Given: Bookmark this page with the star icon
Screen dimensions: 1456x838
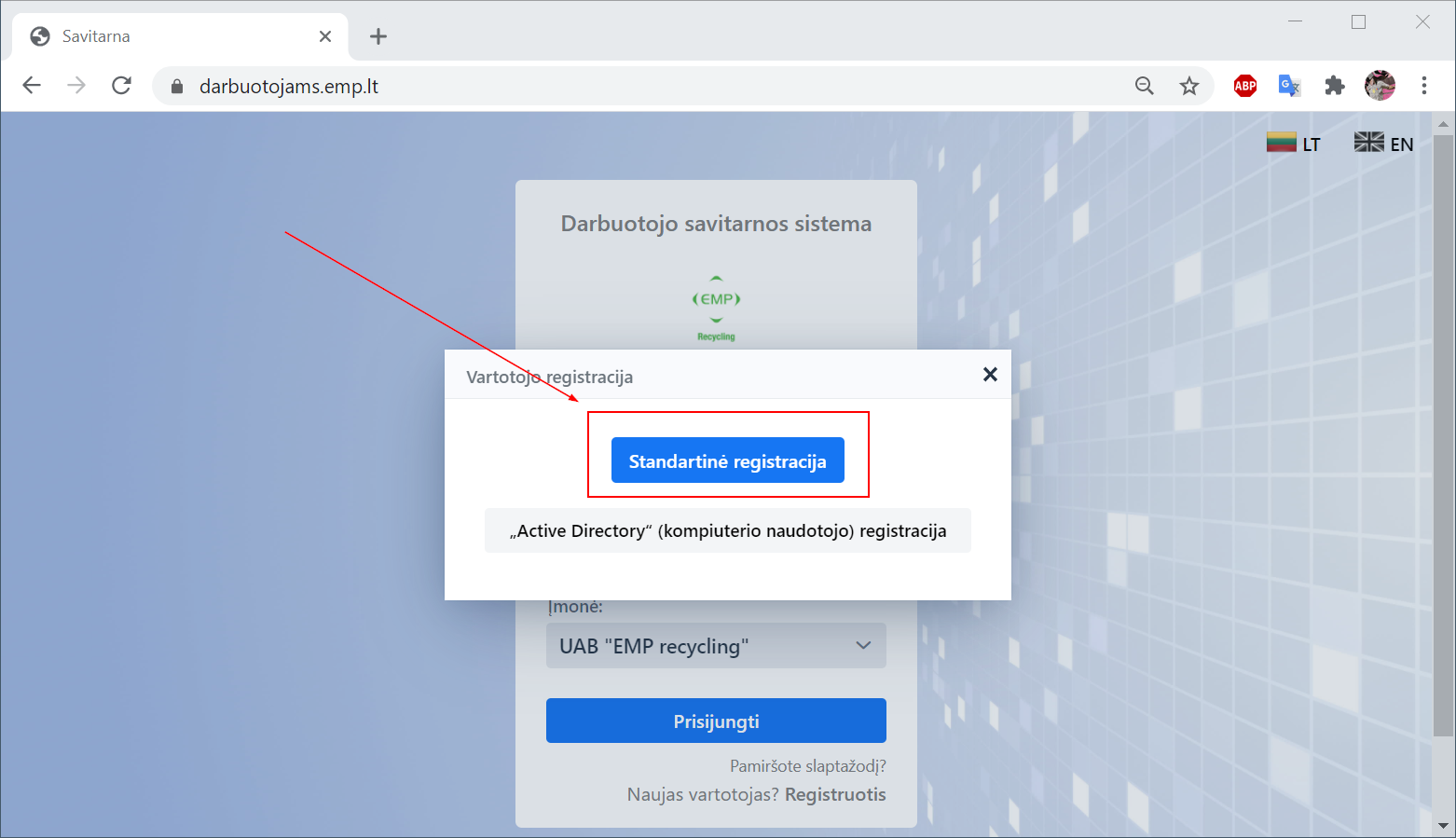Looking at the screenshot, I should point(1189,86).
